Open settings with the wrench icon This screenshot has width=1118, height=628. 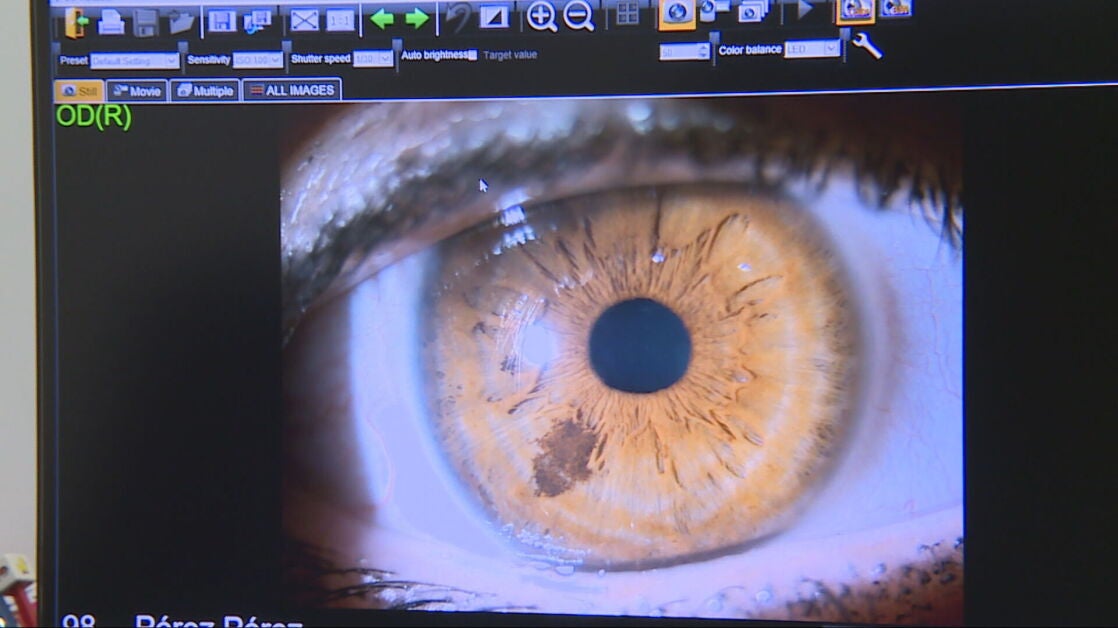[x=866, y=46]
